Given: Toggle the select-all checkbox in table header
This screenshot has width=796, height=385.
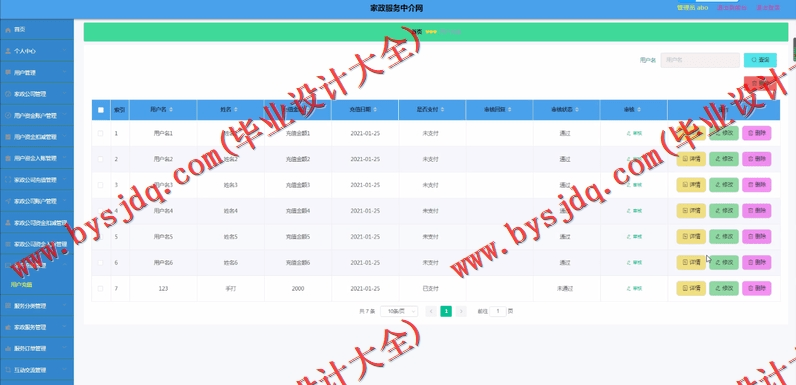Looking at the screenshot, I should (x=101, y=110).
